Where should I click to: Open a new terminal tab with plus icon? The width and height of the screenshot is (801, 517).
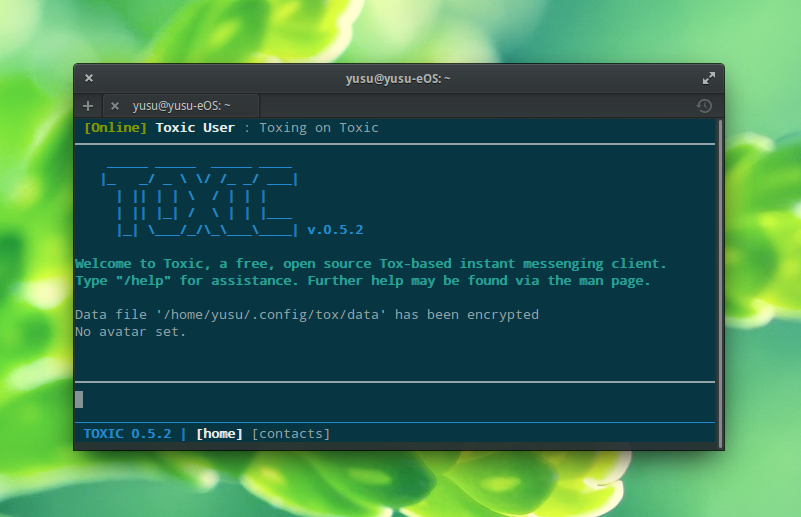88,106
